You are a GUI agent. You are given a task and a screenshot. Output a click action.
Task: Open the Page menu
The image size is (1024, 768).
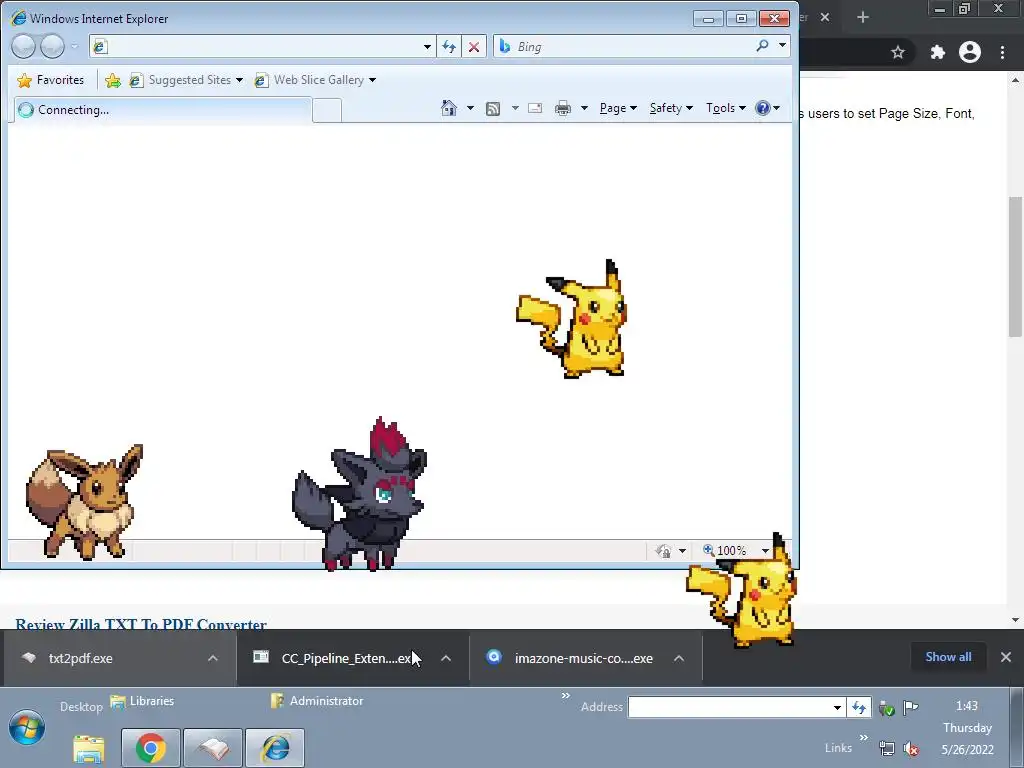[x=618, y=108]
